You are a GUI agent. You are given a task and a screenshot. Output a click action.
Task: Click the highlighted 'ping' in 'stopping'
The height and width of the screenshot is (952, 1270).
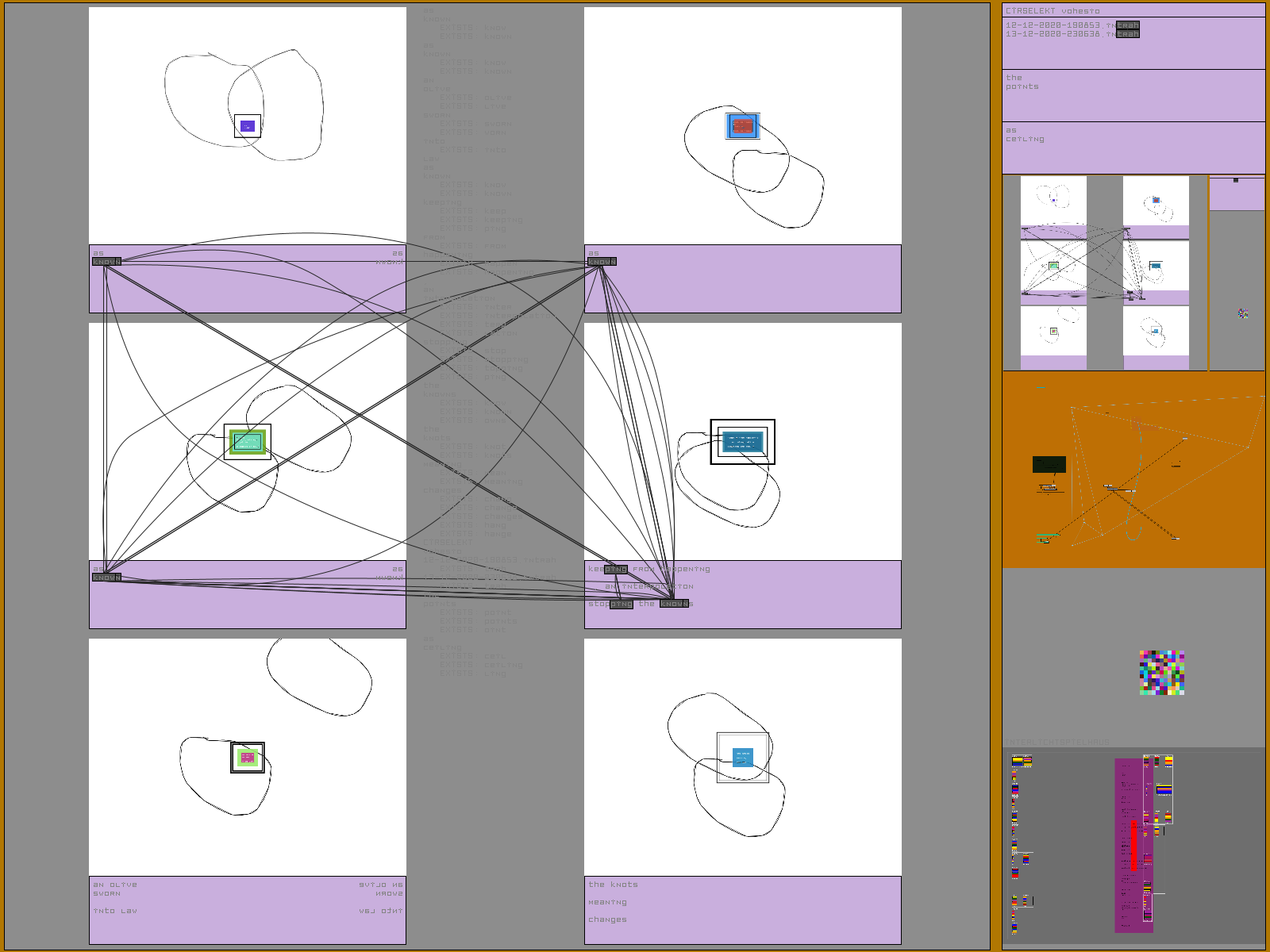click(x=621, y=605)
